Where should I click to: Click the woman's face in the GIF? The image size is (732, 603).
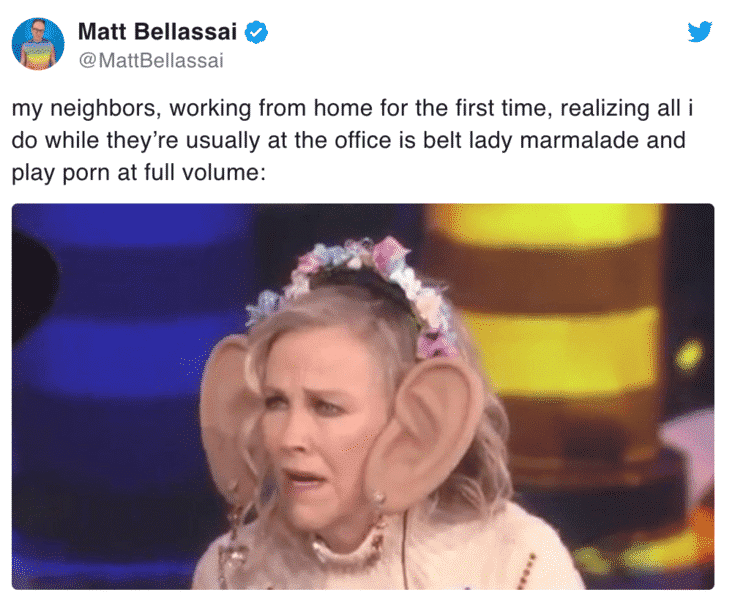click(x=322, y=420)
